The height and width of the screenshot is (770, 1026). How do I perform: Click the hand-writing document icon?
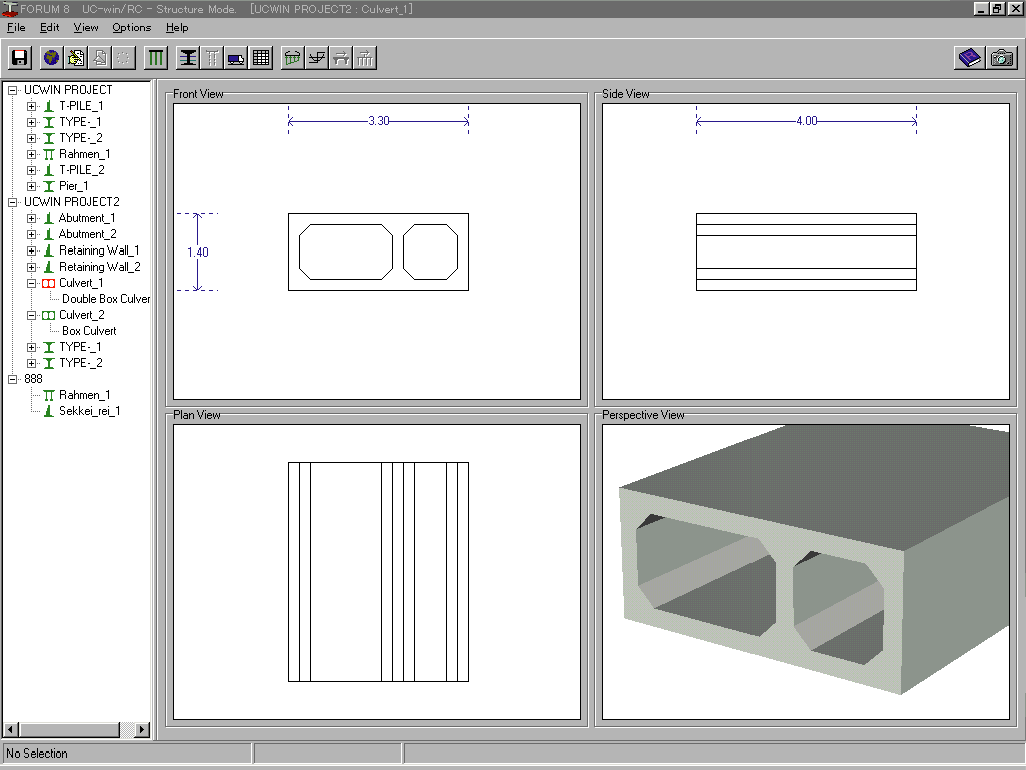tap(75, 58)
